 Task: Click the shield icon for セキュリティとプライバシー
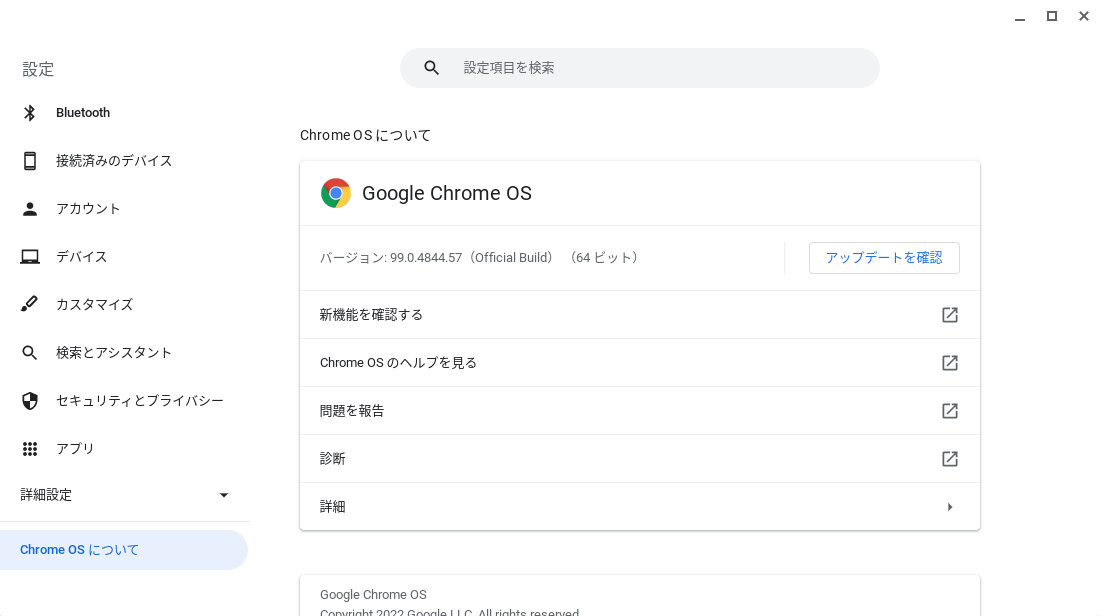[x=29, y=401]
